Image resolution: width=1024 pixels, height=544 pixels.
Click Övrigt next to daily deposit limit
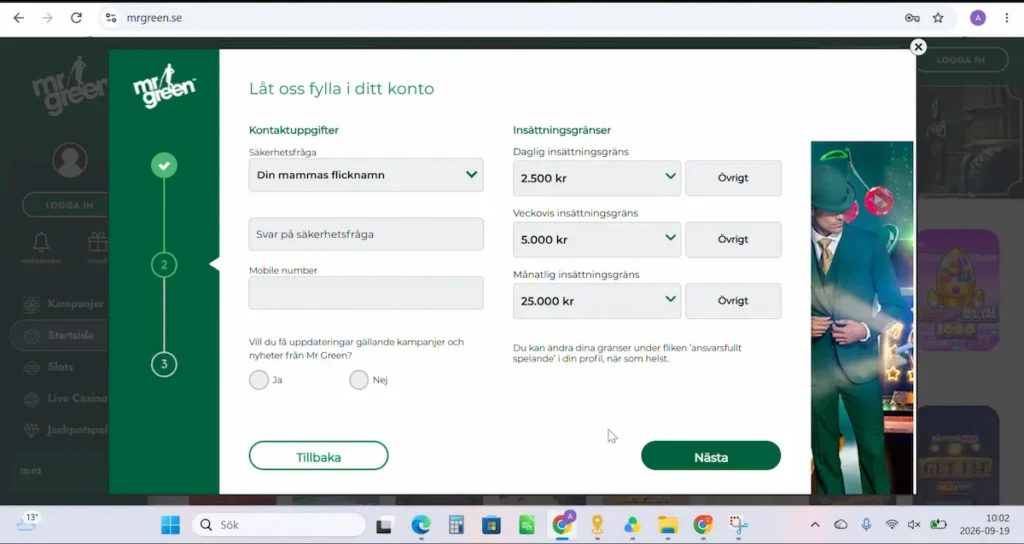coord(733,178)
